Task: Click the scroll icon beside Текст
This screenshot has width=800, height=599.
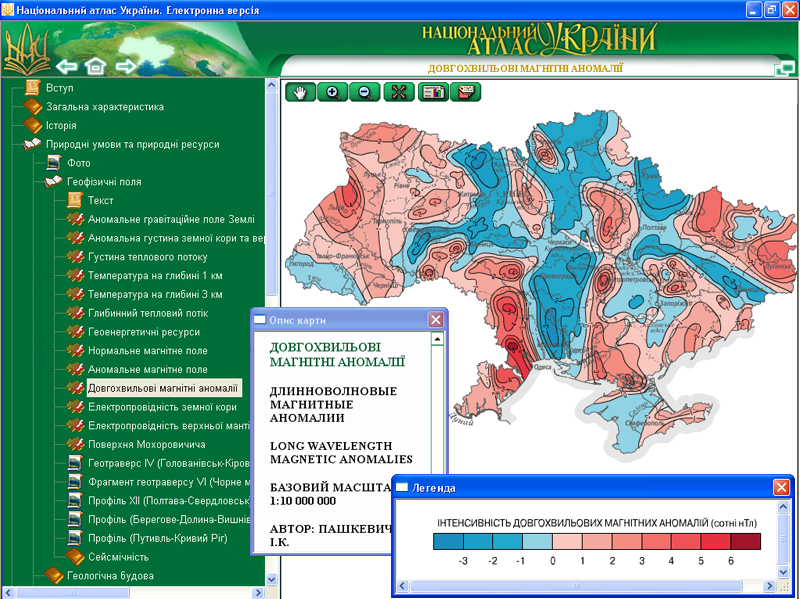Action: coord(74,200)
